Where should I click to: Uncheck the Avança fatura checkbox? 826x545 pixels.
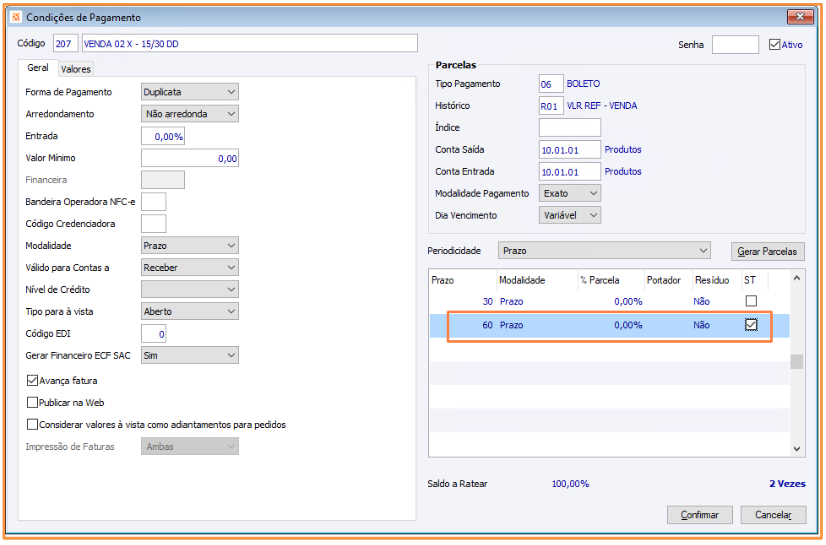(x=32, y=380)
